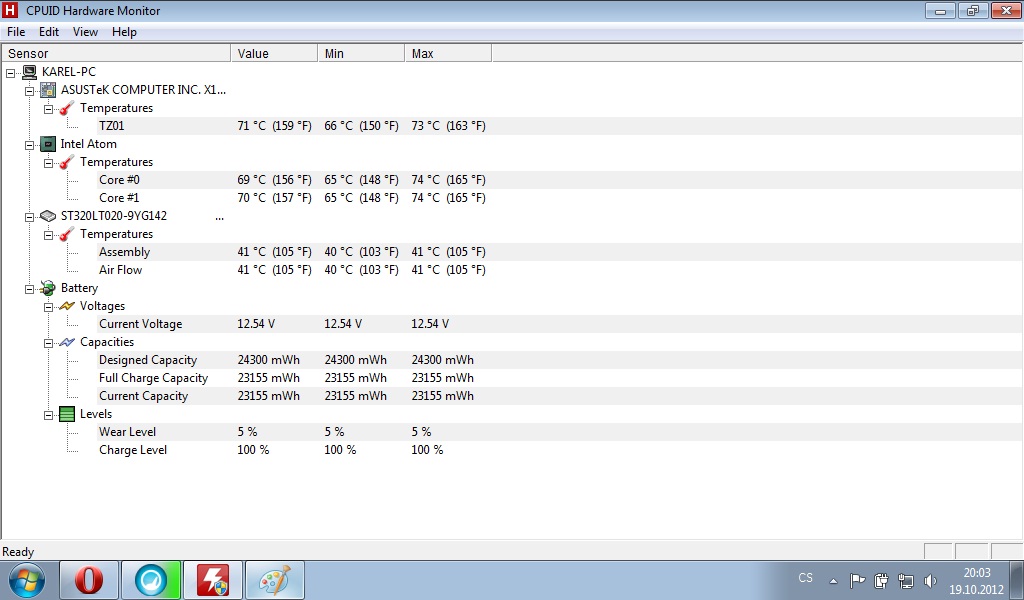Open the View menu
Screen dimensions: 1024x600
pyautogui.click(x=85, y=32)
